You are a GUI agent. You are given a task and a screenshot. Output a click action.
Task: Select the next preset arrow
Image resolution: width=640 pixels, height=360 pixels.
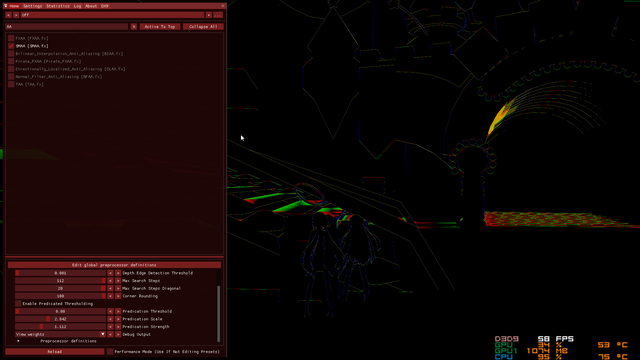pyautogui.click(x=16, y=15)
